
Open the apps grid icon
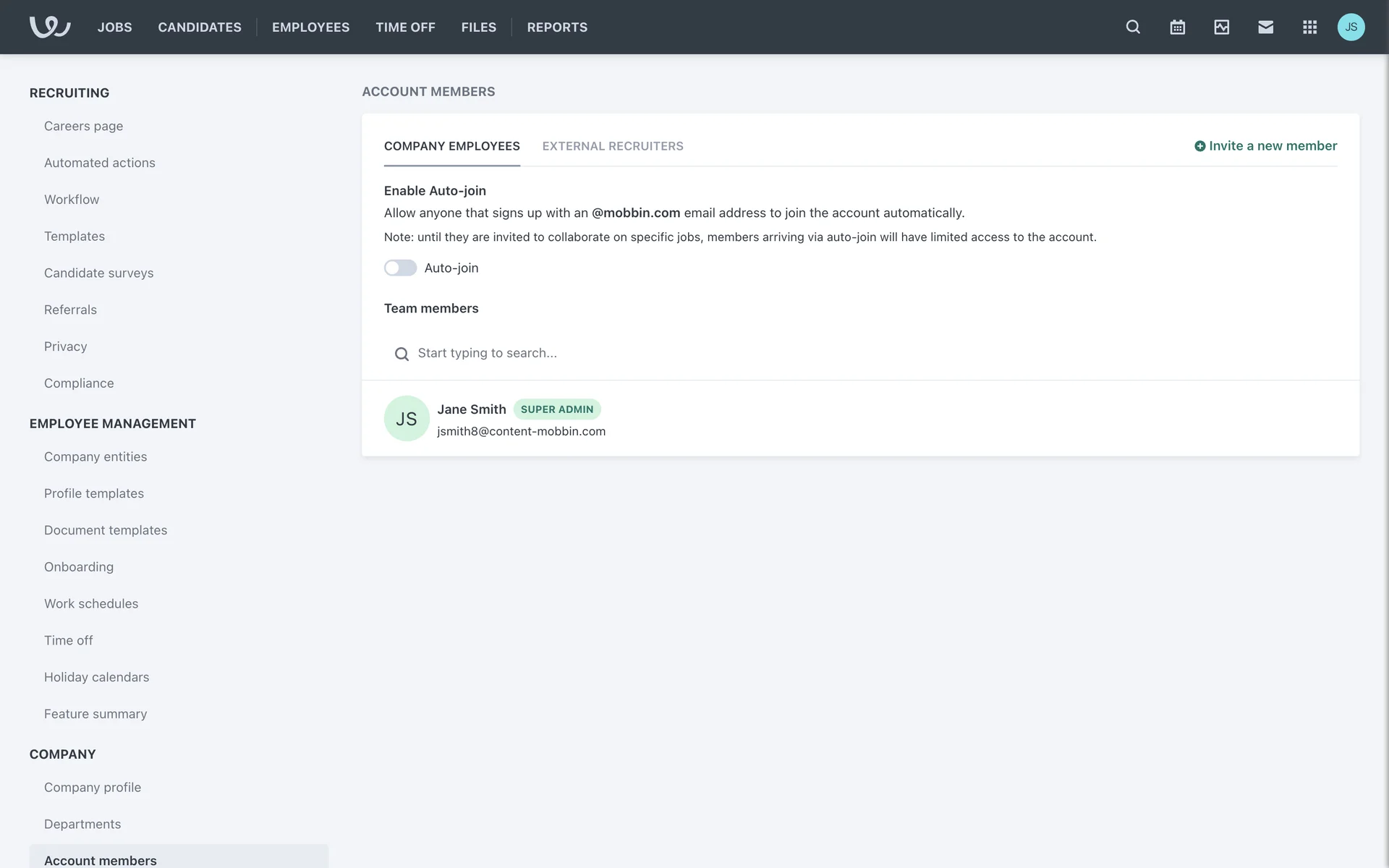tap(1309, 27)
